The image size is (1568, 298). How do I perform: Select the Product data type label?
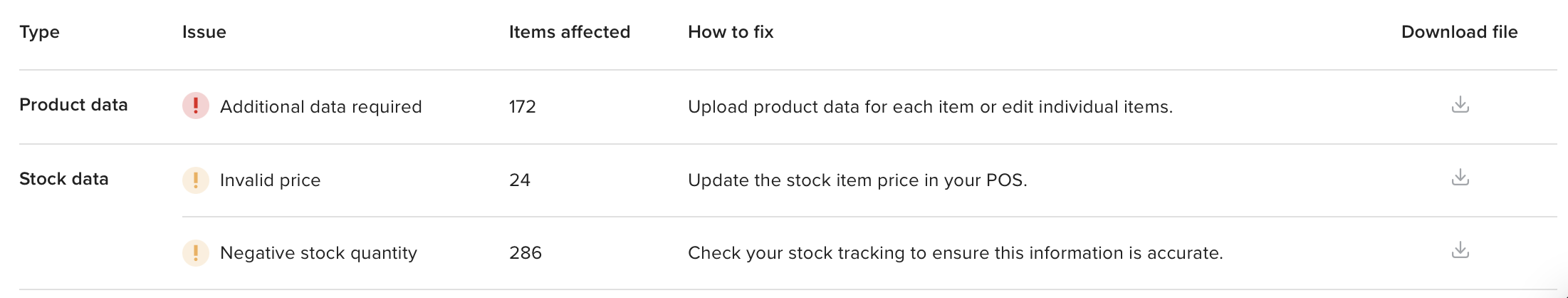(x=73, y=105)
